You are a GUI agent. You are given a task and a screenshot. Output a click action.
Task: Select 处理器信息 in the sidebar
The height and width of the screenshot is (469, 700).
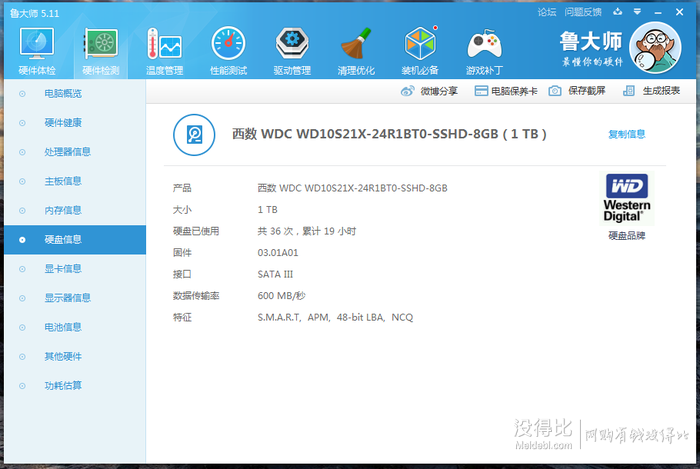click(x=75, y=152)
